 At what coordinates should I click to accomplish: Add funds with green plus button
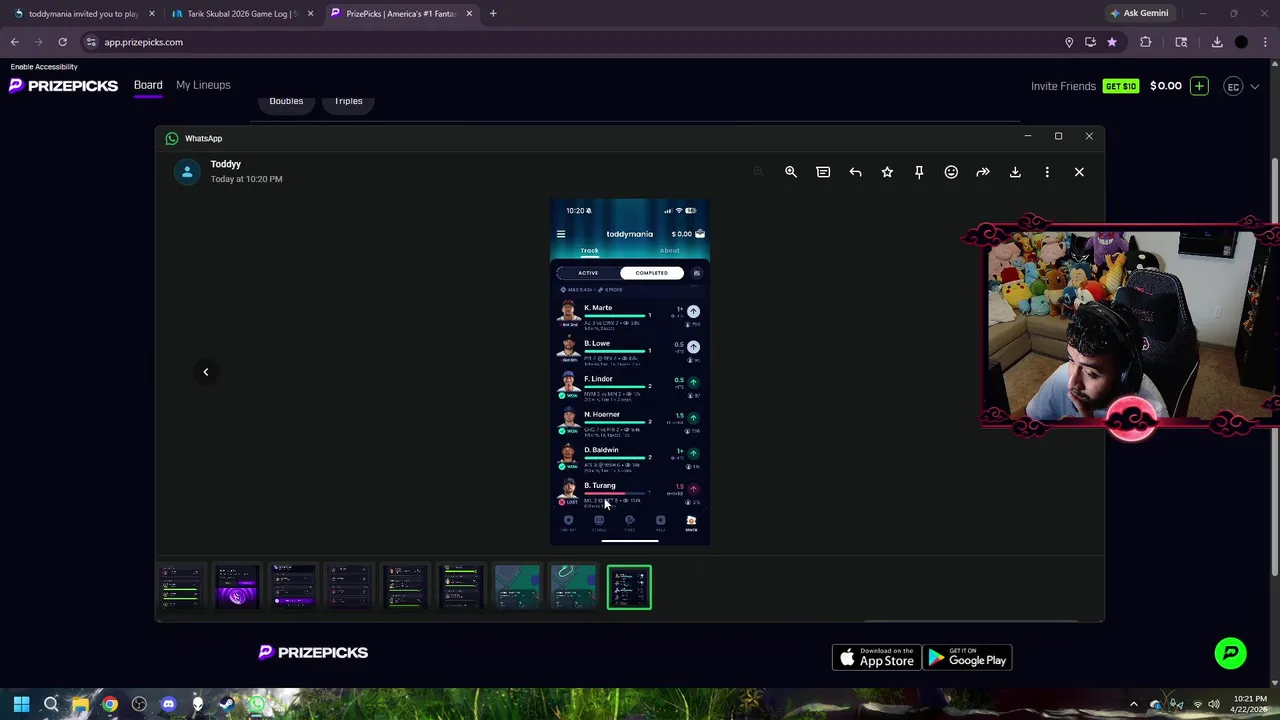point(1199,86)
